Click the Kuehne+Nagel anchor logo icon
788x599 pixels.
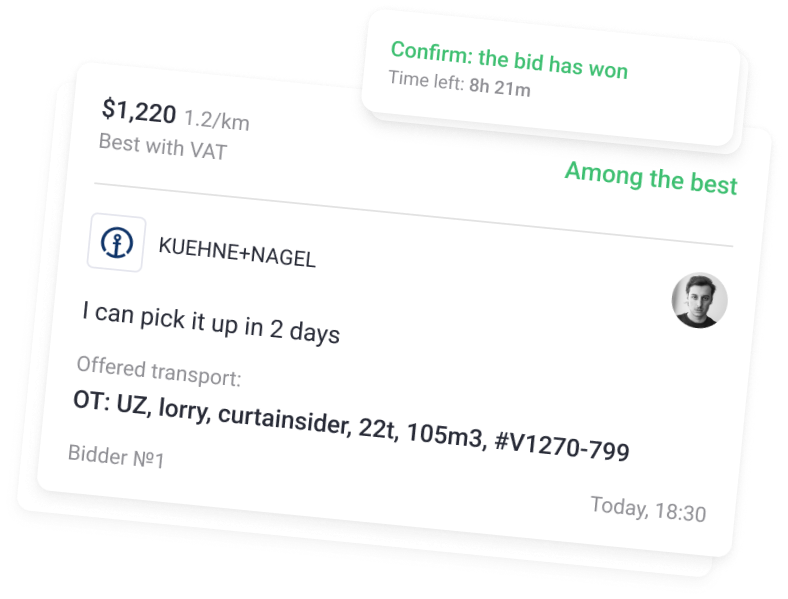[117, 243]
